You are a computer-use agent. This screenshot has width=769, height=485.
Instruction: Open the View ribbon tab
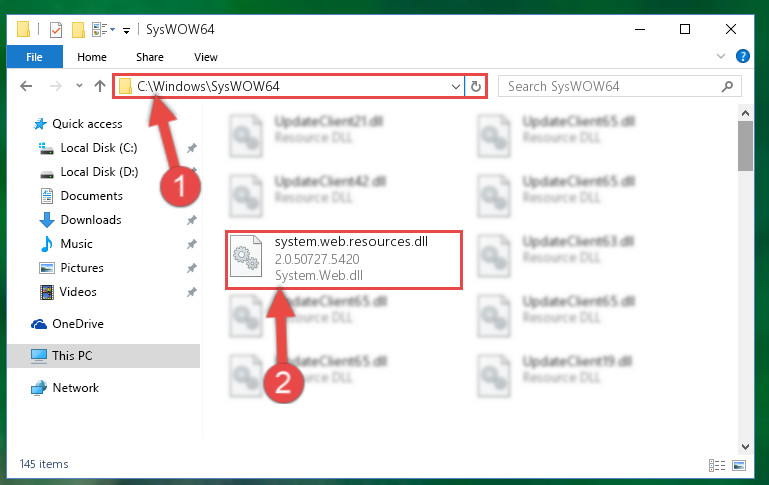205,57
